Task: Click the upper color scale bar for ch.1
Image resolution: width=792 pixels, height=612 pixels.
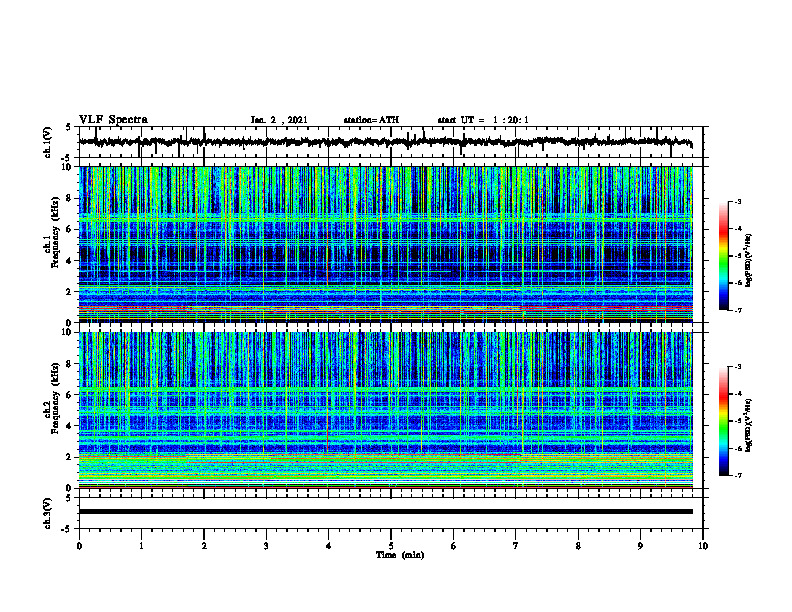Action: (723, 256)
